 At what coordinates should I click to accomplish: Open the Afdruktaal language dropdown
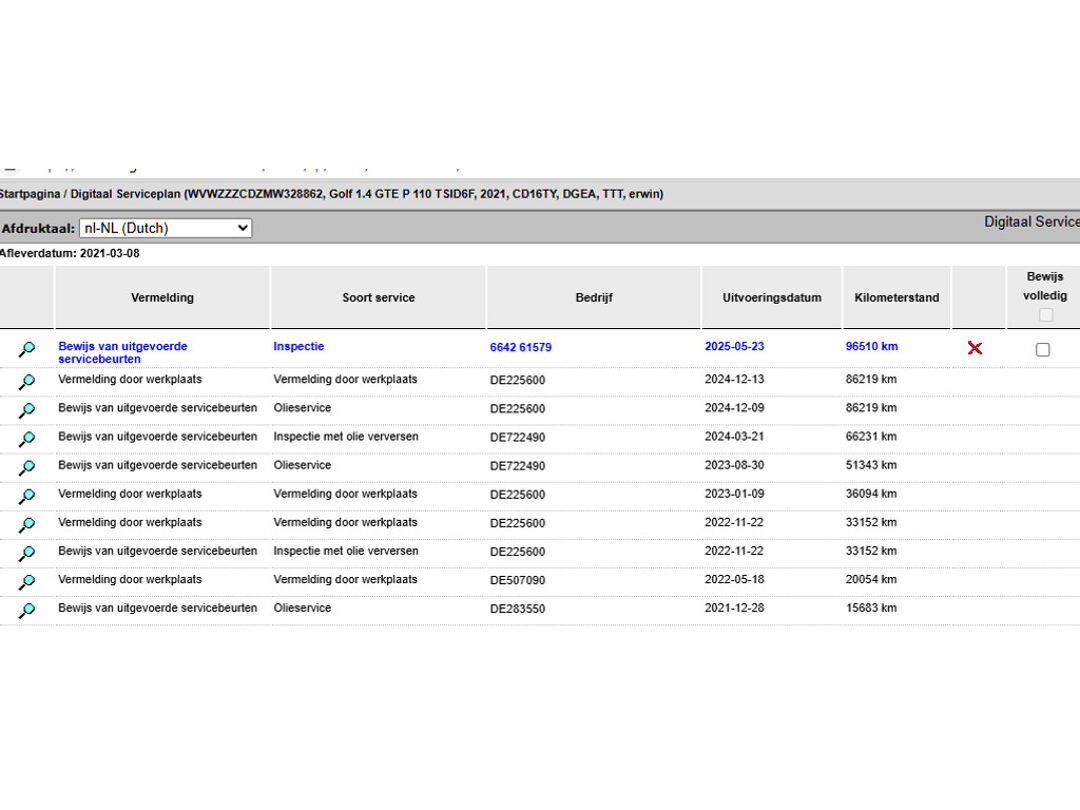click(x=165, y=228)
